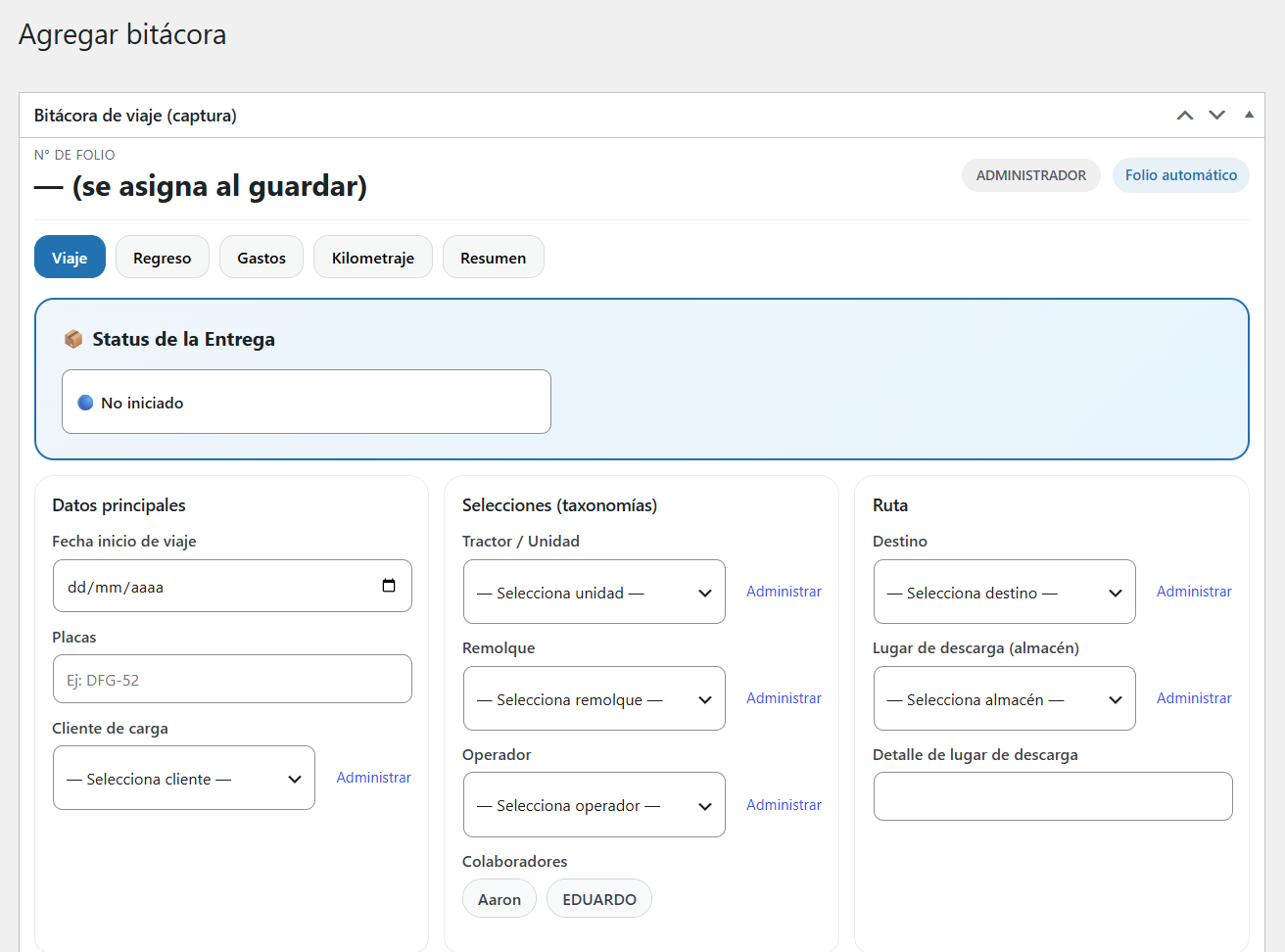Click Administrar link next to Remolque
The width and height of the screenshot is (1285, 952).
(x=784, y=698)
